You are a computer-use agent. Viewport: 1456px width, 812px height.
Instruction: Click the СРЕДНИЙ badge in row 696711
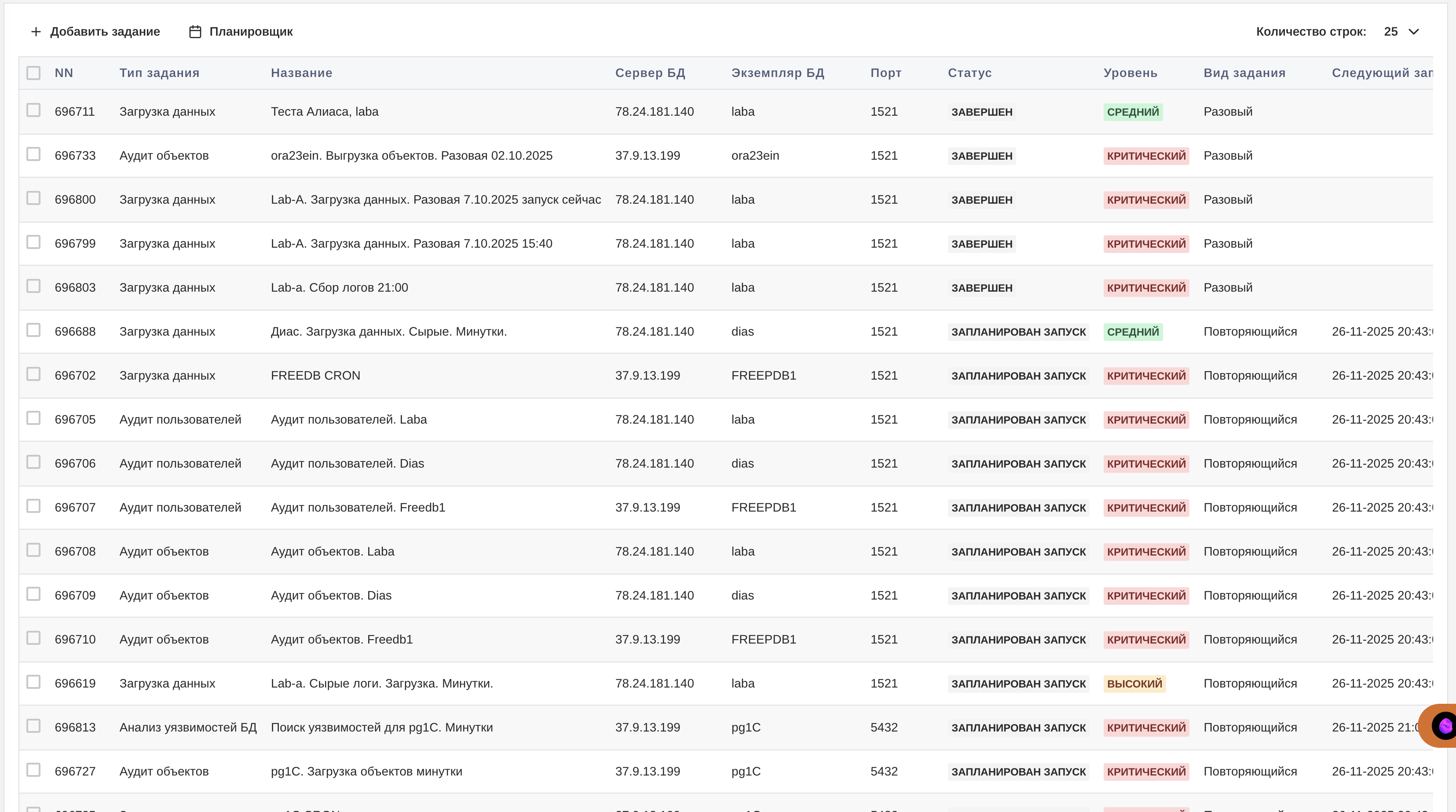tap(1132, 112)
